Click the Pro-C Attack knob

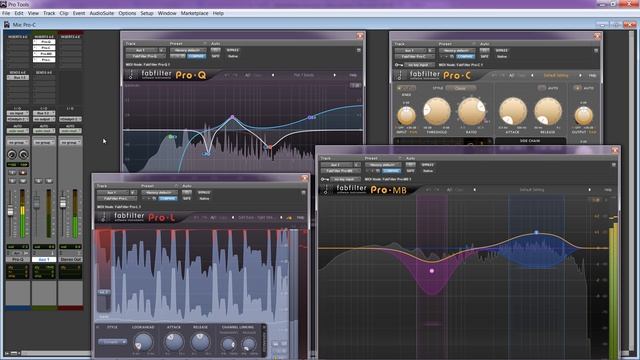pyautogui.click(x=513, y=111)
